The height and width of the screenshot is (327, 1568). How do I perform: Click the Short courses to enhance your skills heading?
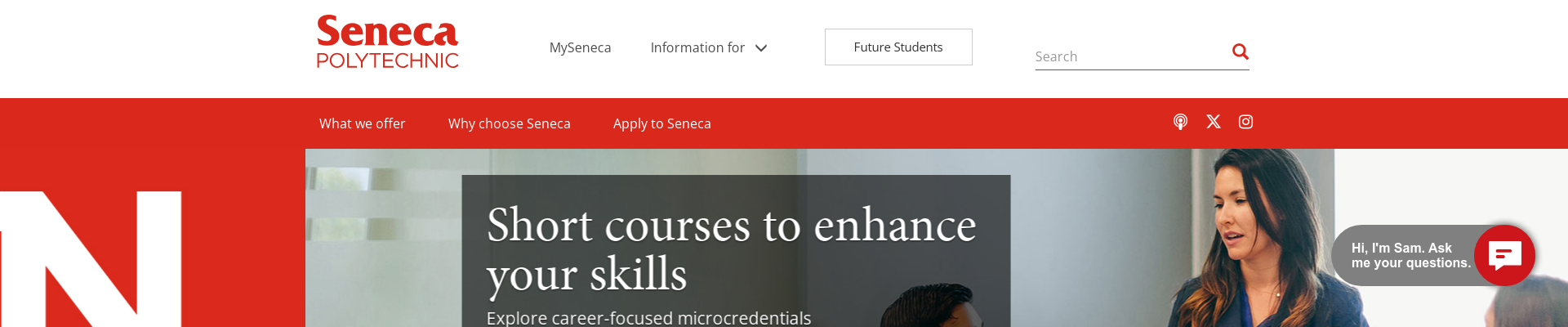tap(731, 249)
